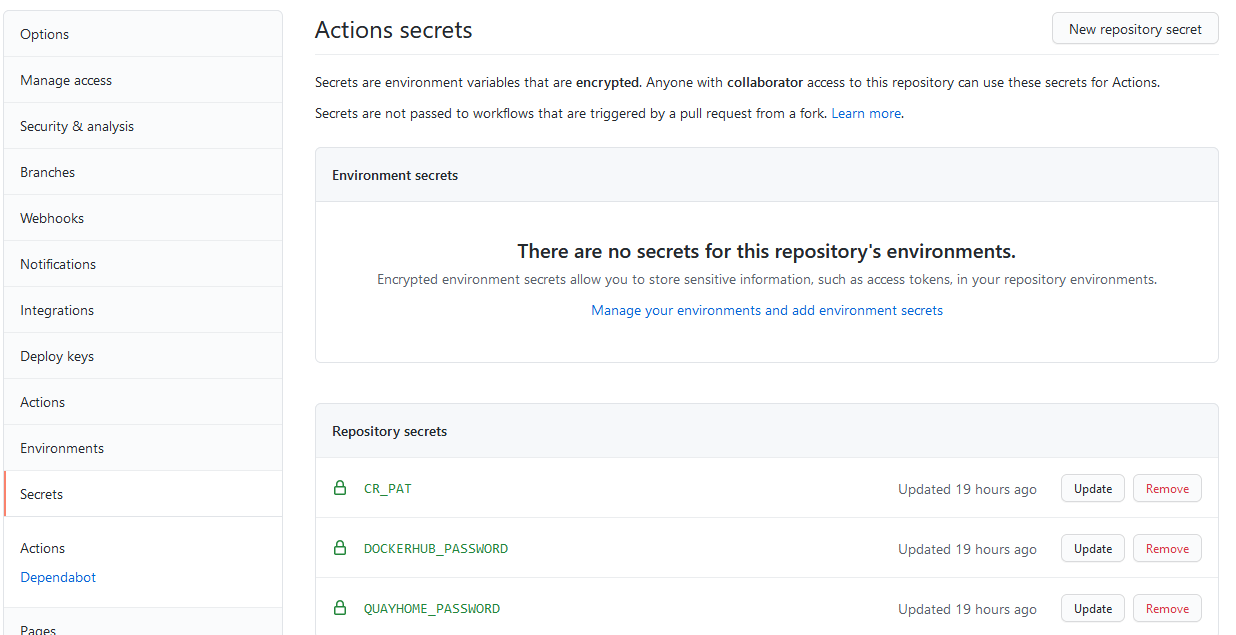Image resolution: width=1236 pixels, height=635 pixels.
Task: Open the Webhooks settings
Action: [143, 218]
